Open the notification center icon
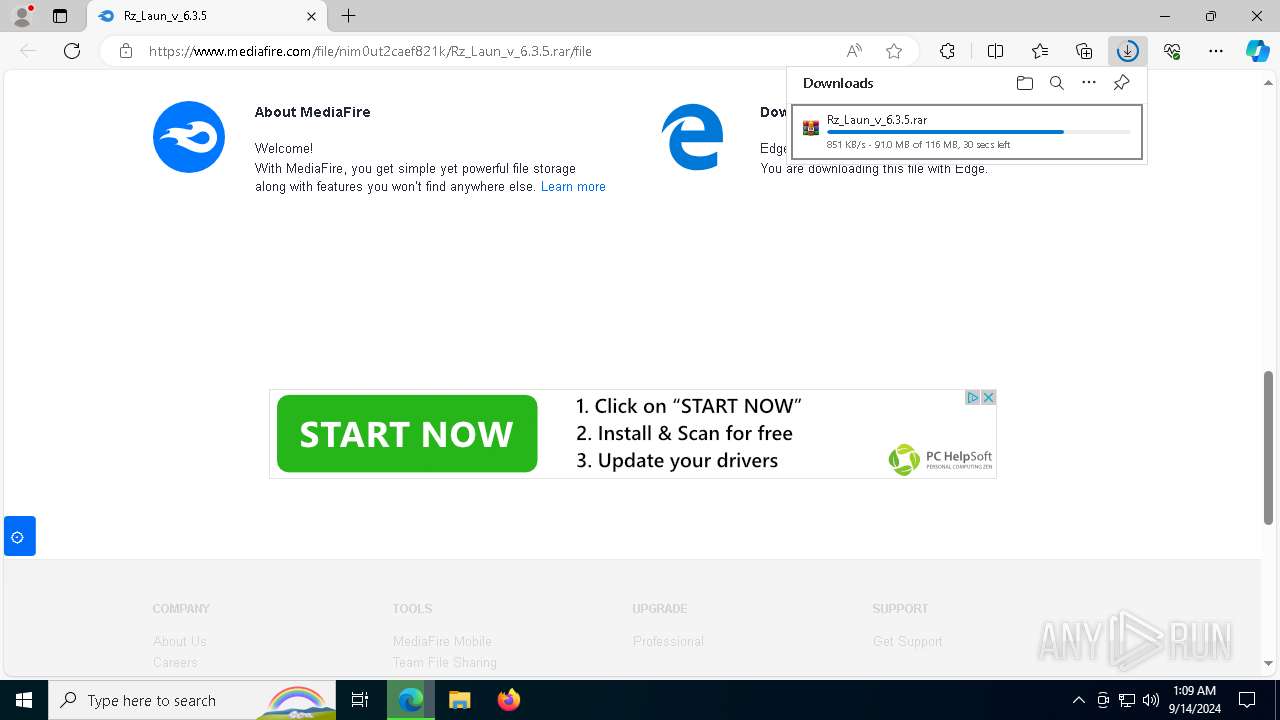This screenshot has width=1280, height=720. coord(1247,700)
